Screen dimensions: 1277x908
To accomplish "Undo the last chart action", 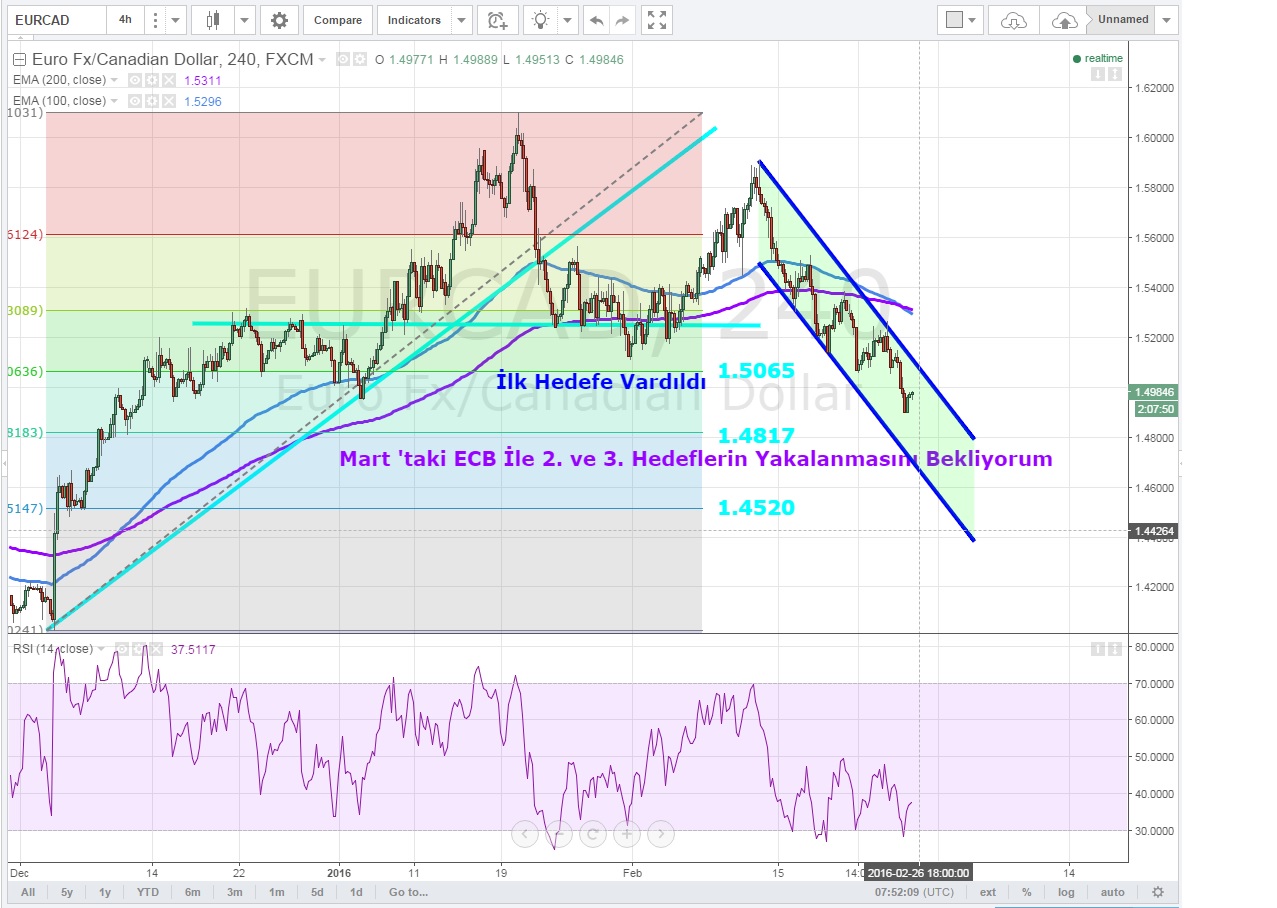I will pos(597,20).
